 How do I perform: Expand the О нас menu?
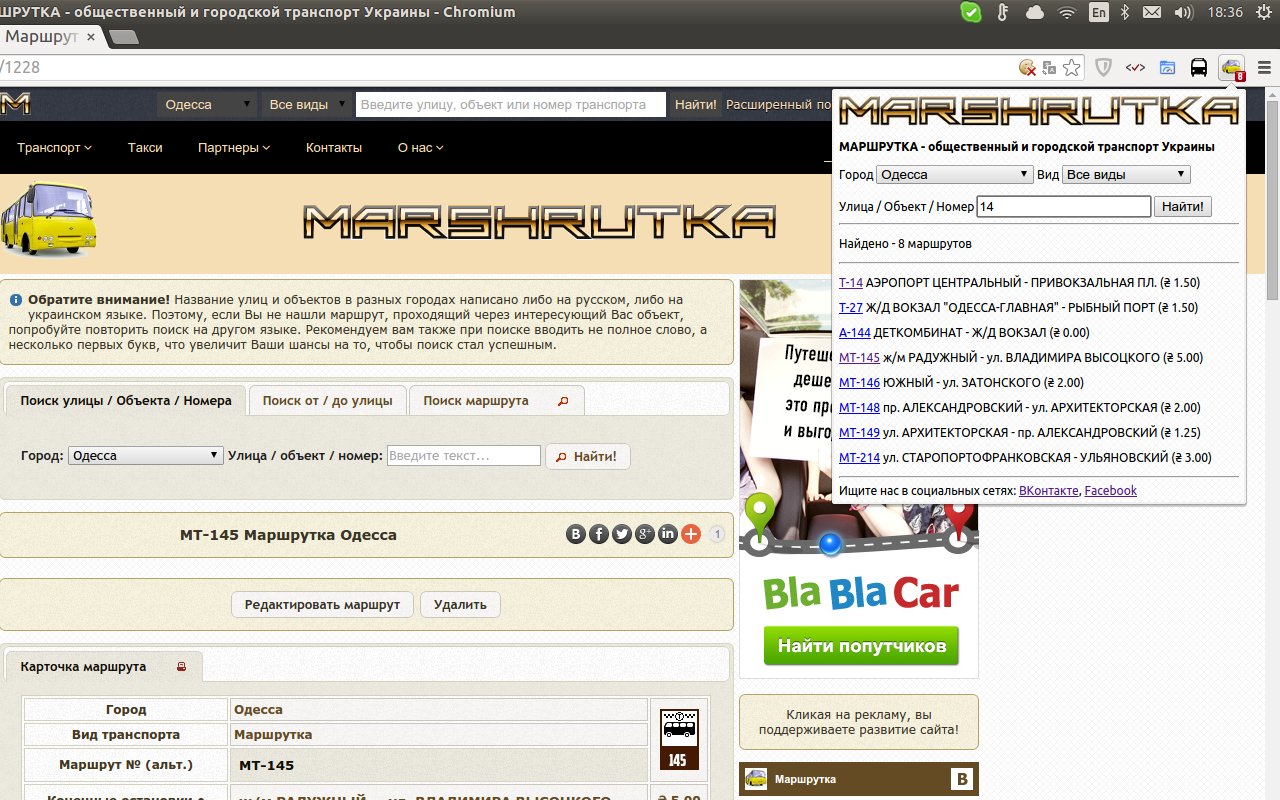tap(420, 147)
